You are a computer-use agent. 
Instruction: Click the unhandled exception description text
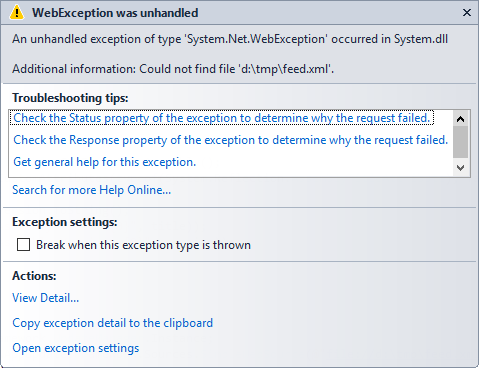click(230, 39)
